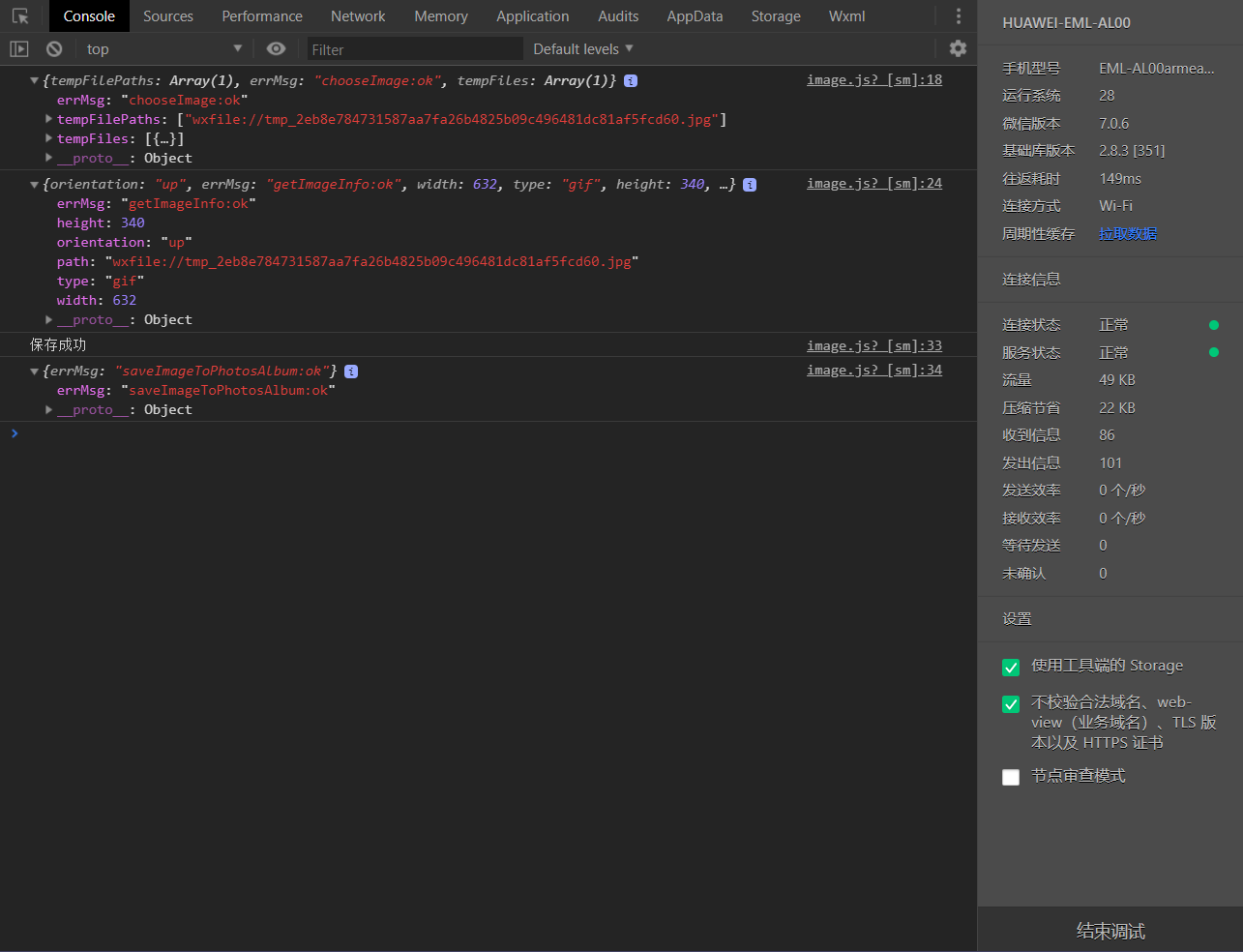The image size is (1243, 952).
Task: Open the Network tab
Action: click(x=358, y=16)
